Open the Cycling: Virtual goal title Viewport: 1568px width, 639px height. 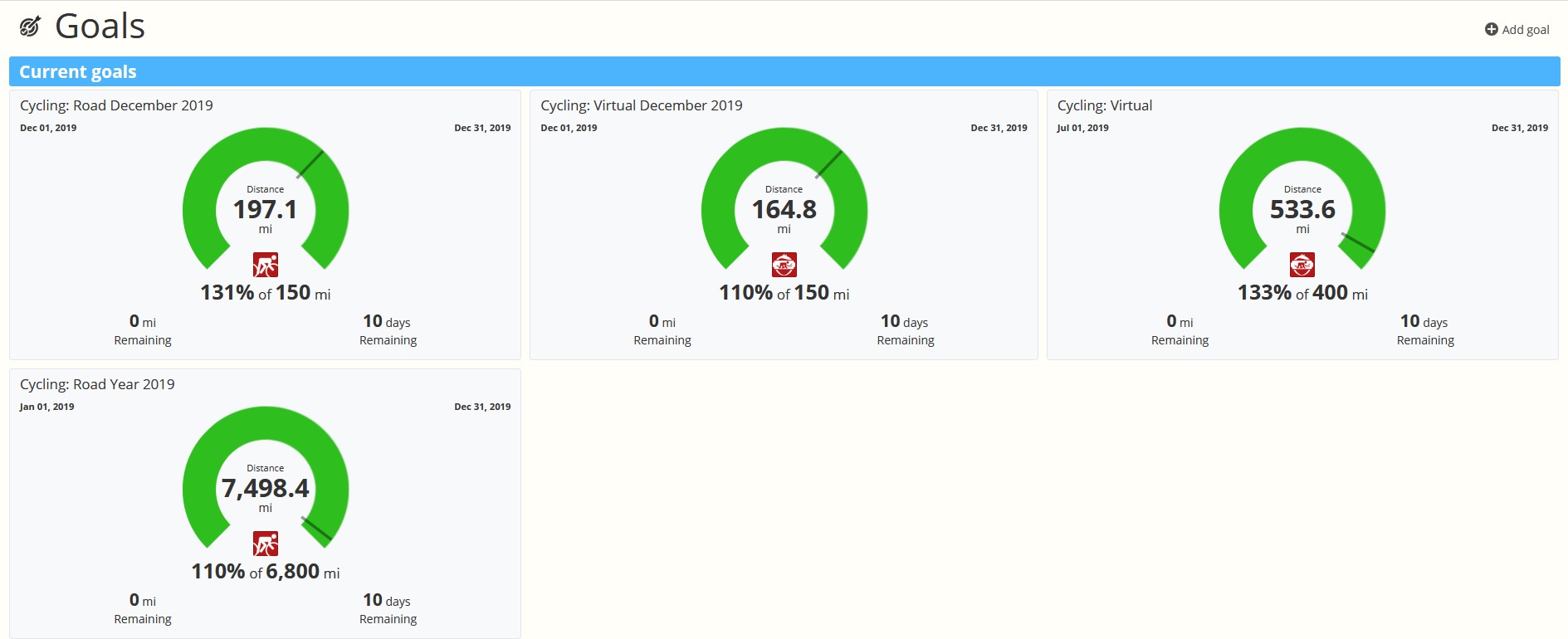pyautogui.click(x=1105, y=105)
